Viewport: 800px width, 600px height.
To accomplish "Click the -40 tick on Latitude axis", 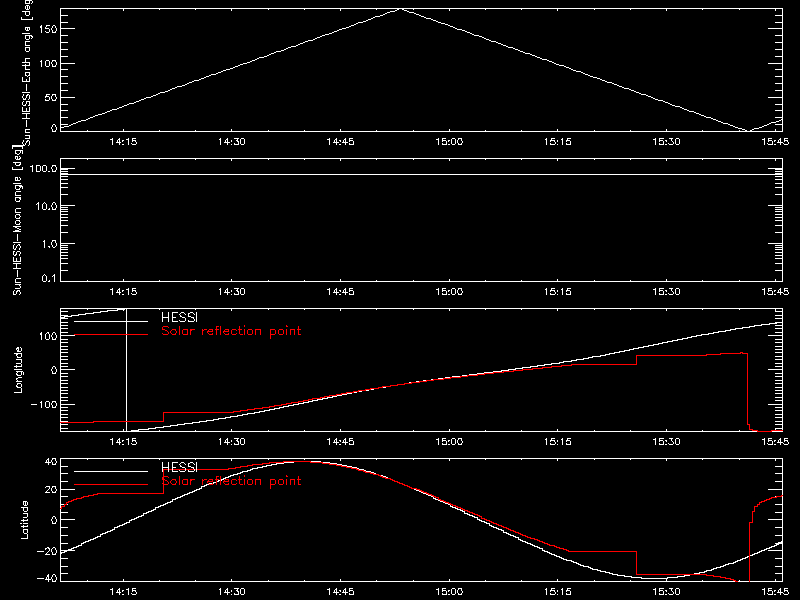I will [47, 579].
